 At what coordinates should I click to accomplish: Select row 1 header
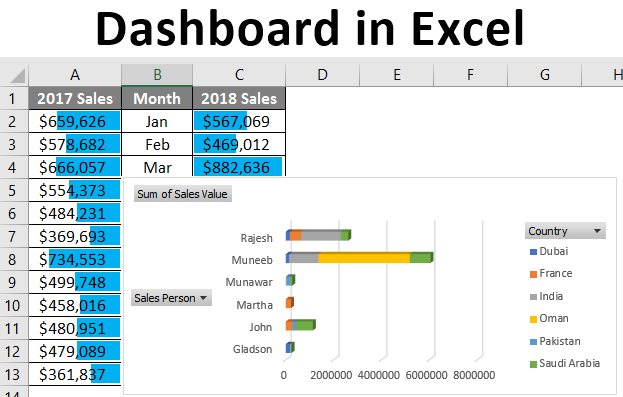pyautogui.click(x=14, y=98)
